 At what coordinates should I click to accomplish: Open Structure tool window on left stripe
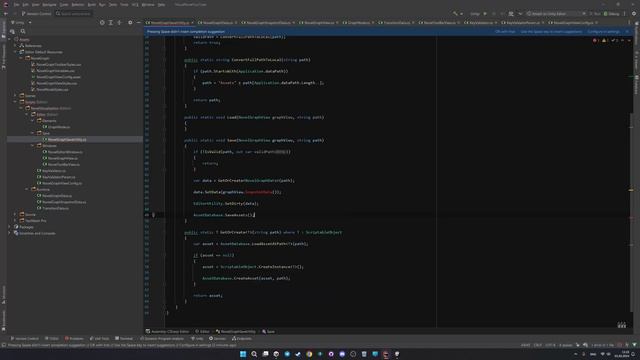tap(4, 295)
